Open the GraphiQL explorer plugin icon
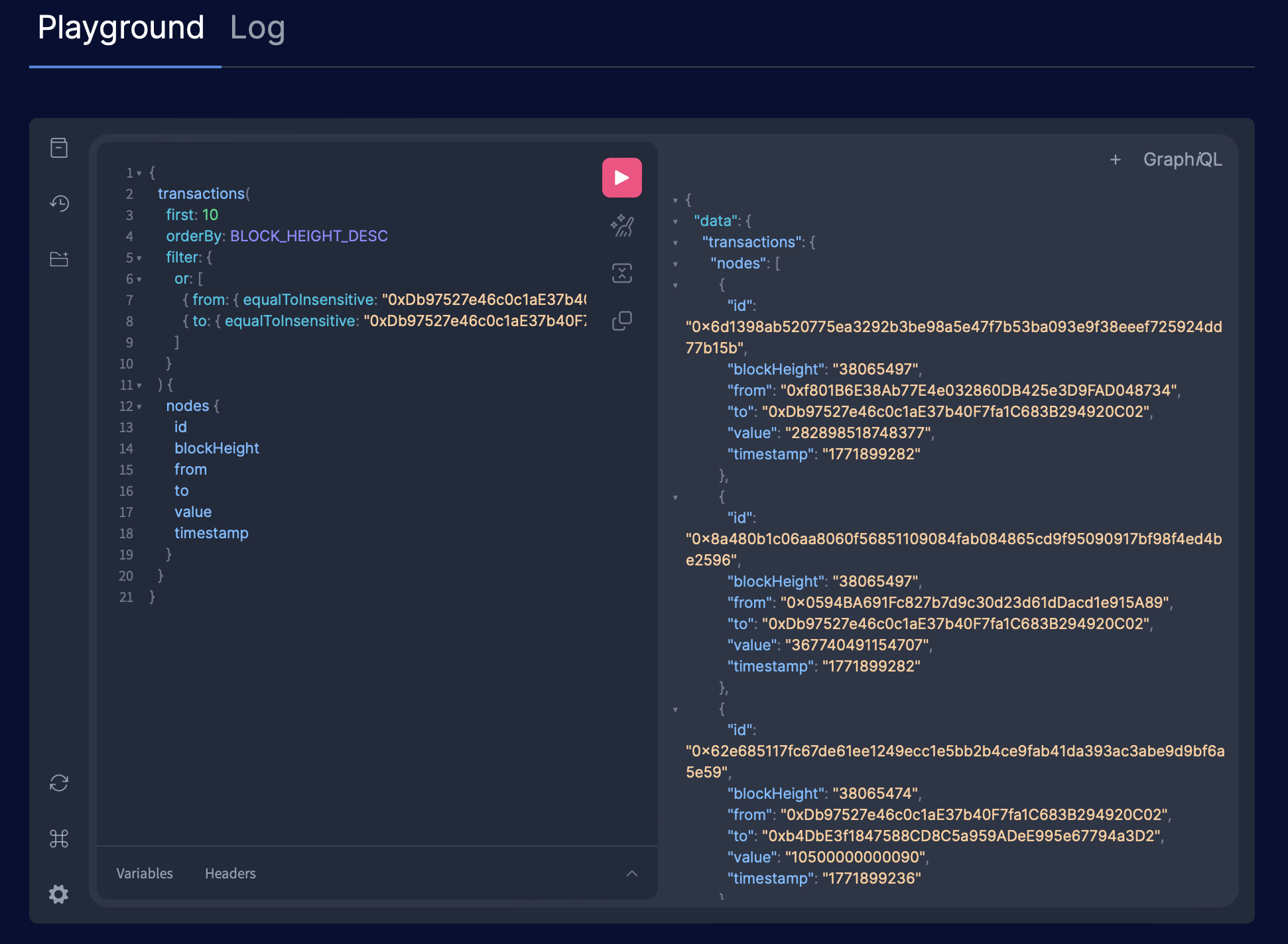The width and height of the screenshot is (1288, 944). [59, 259]
